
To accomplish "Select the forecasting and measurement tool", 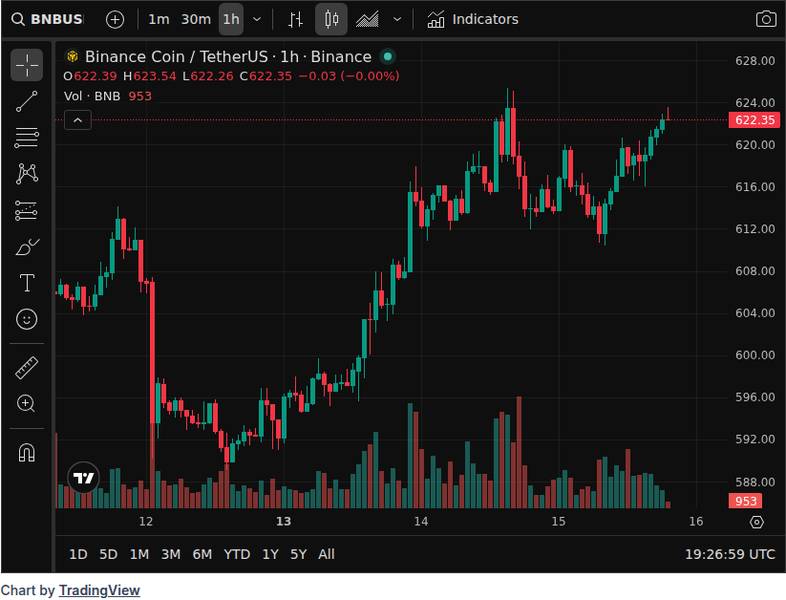I will click(27, 211).
